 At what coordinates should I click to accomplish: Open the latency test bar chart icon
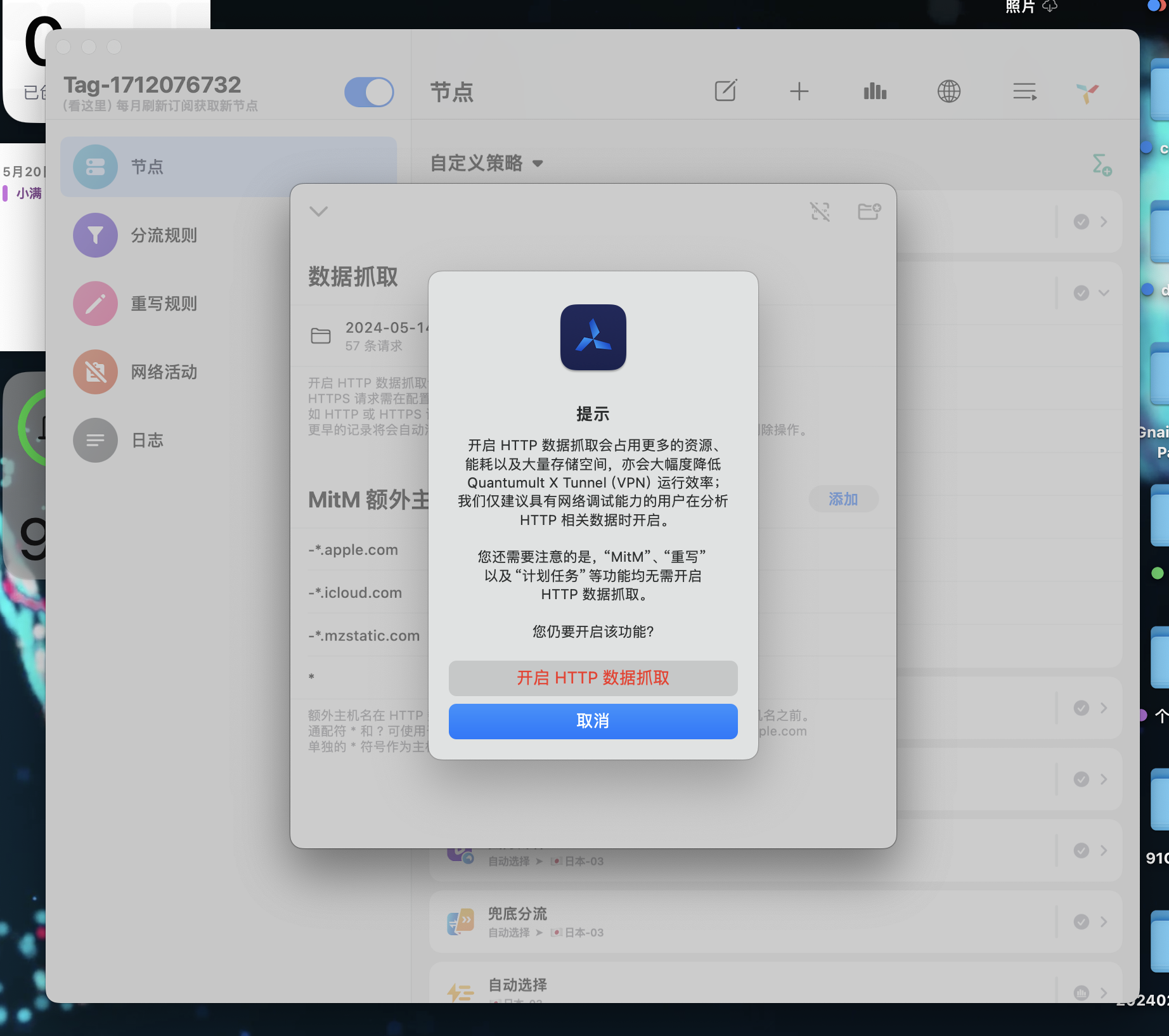point(874,91)
